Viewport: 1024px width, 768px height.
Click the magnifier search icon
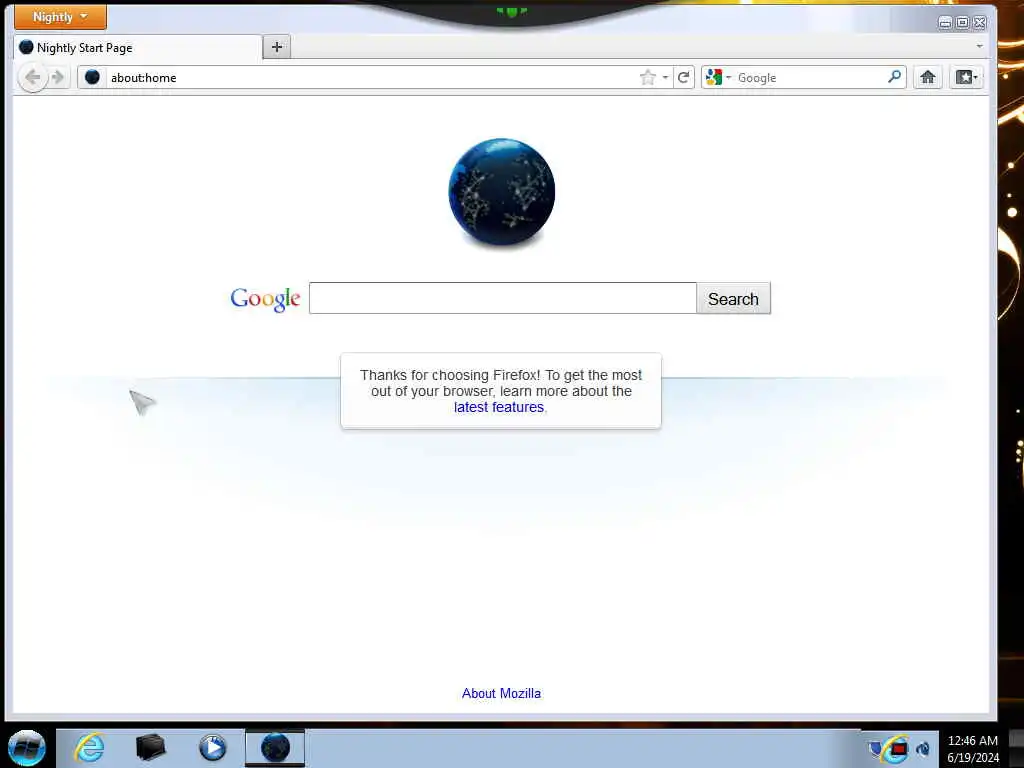pyautogui.click(x=895, y=77)
